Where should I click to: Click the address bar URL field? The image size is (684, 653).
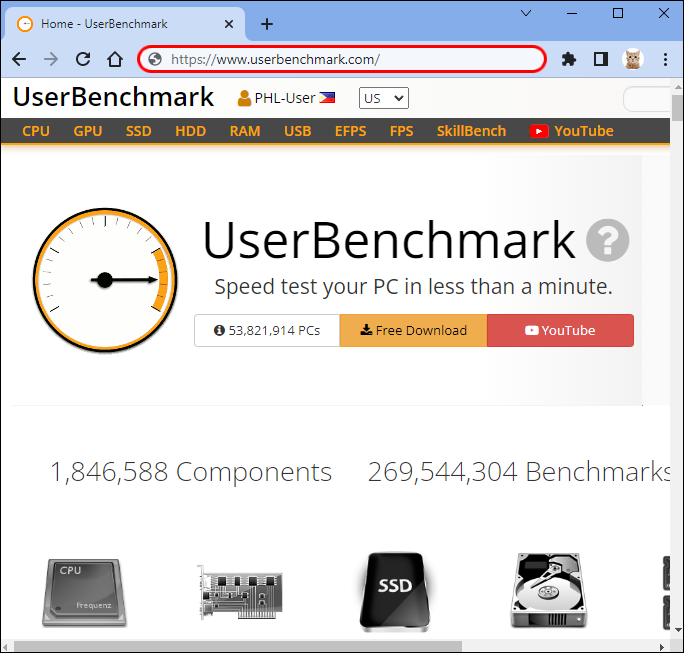tap(342, 59)
